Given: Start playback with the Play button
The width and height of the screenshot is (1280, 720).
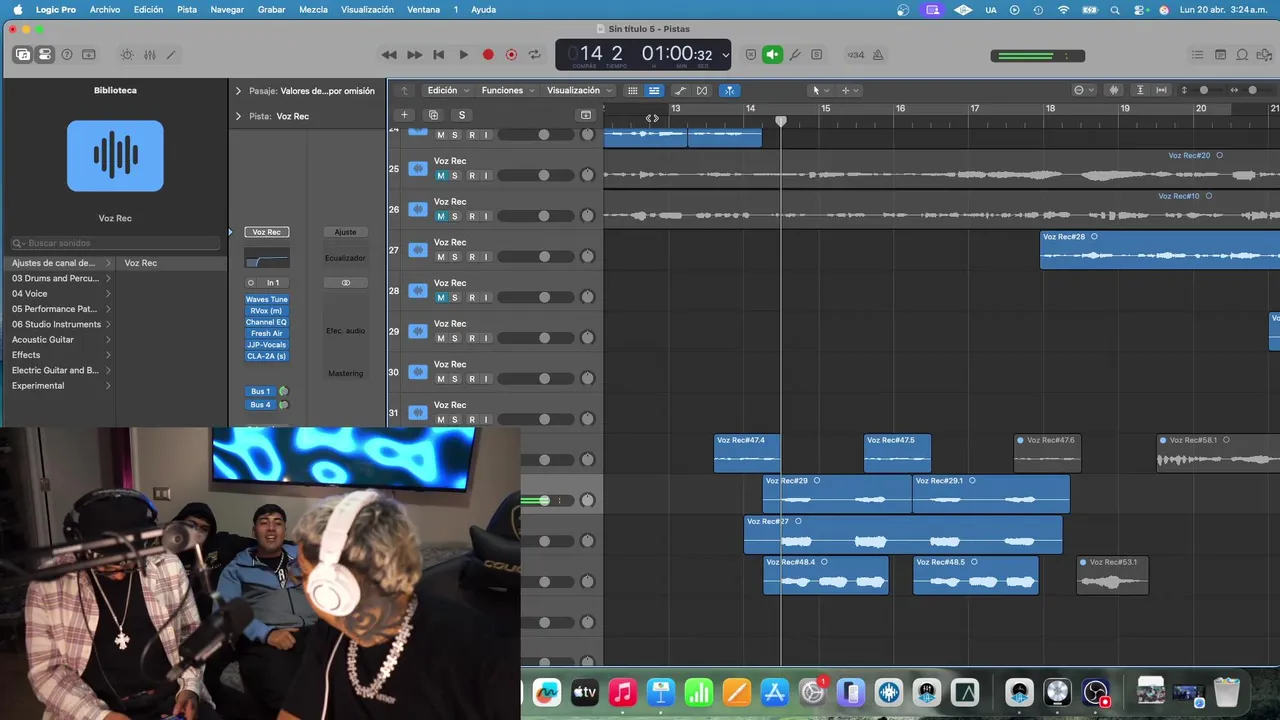Looking at the screenshot, I should [463, 55].
